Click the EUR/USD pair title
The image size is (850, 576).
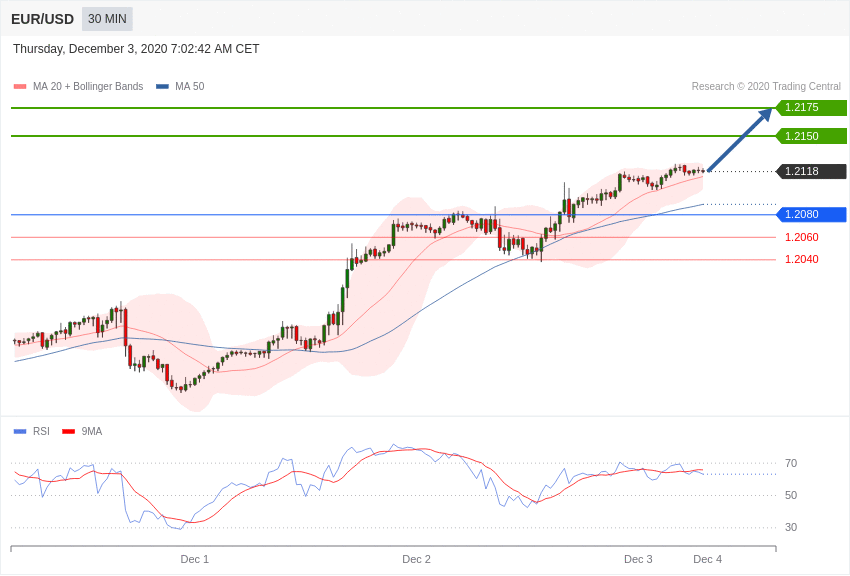click(x=42, y=19)
